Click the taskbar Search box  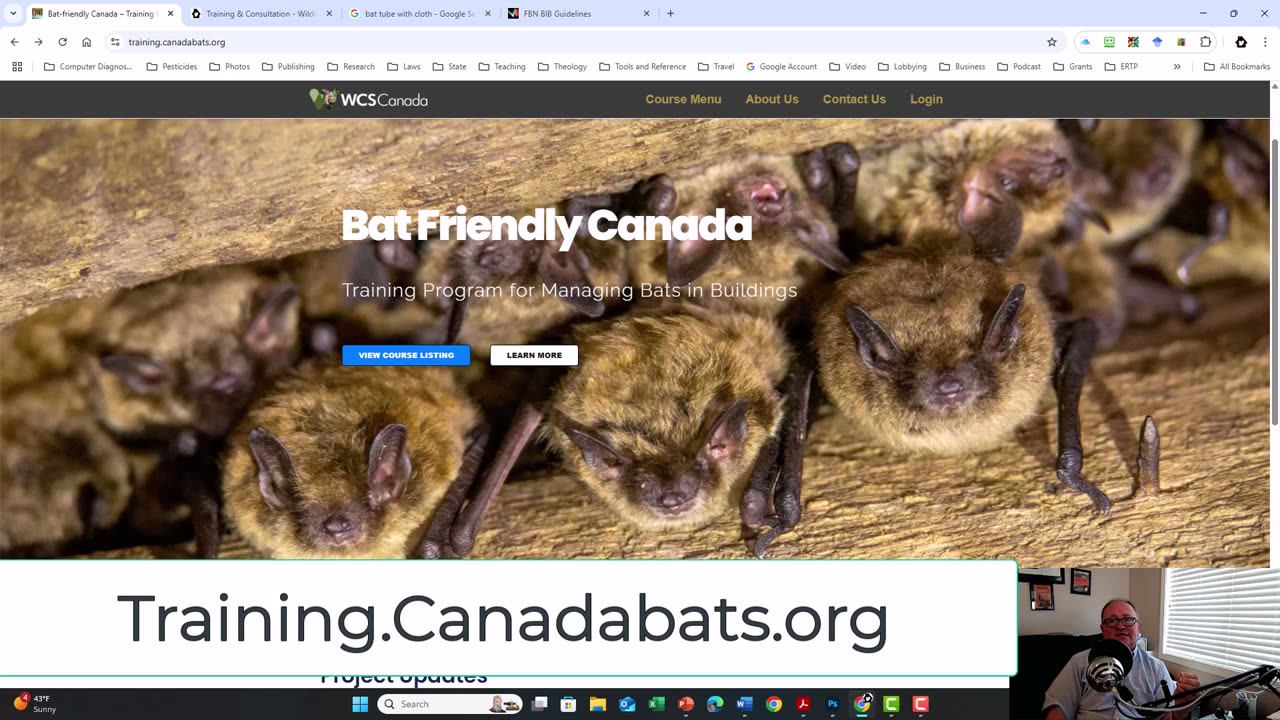[x=450, y=704]
